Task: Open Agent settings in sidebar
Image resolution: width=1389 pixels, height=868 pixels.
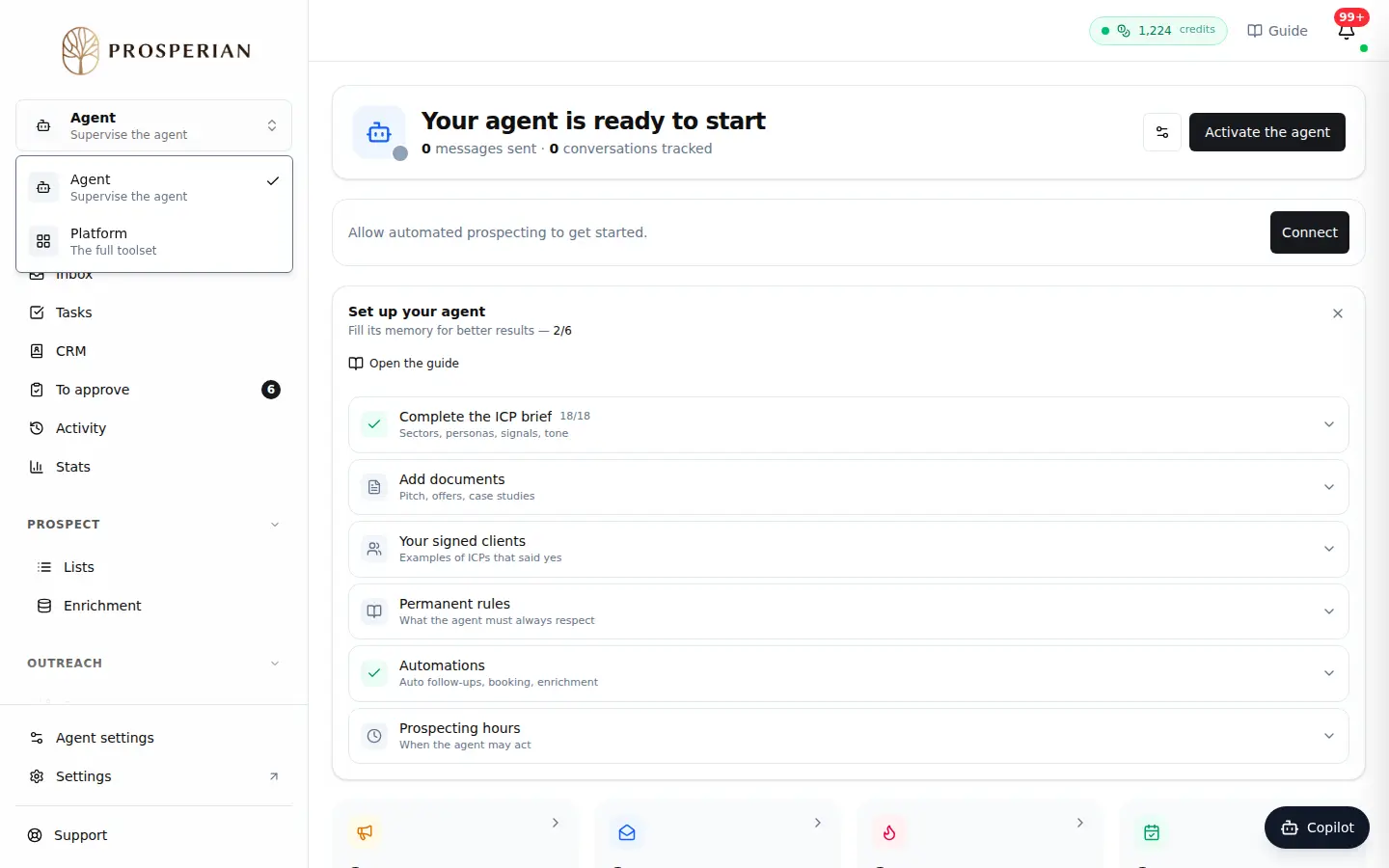Action: [154, 738]
